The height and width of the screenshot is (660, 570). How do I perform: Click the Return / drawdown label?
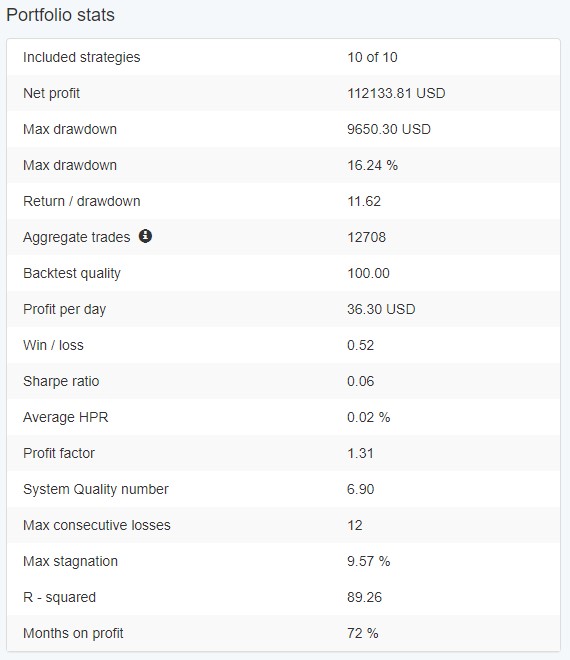tap(82, 201)
